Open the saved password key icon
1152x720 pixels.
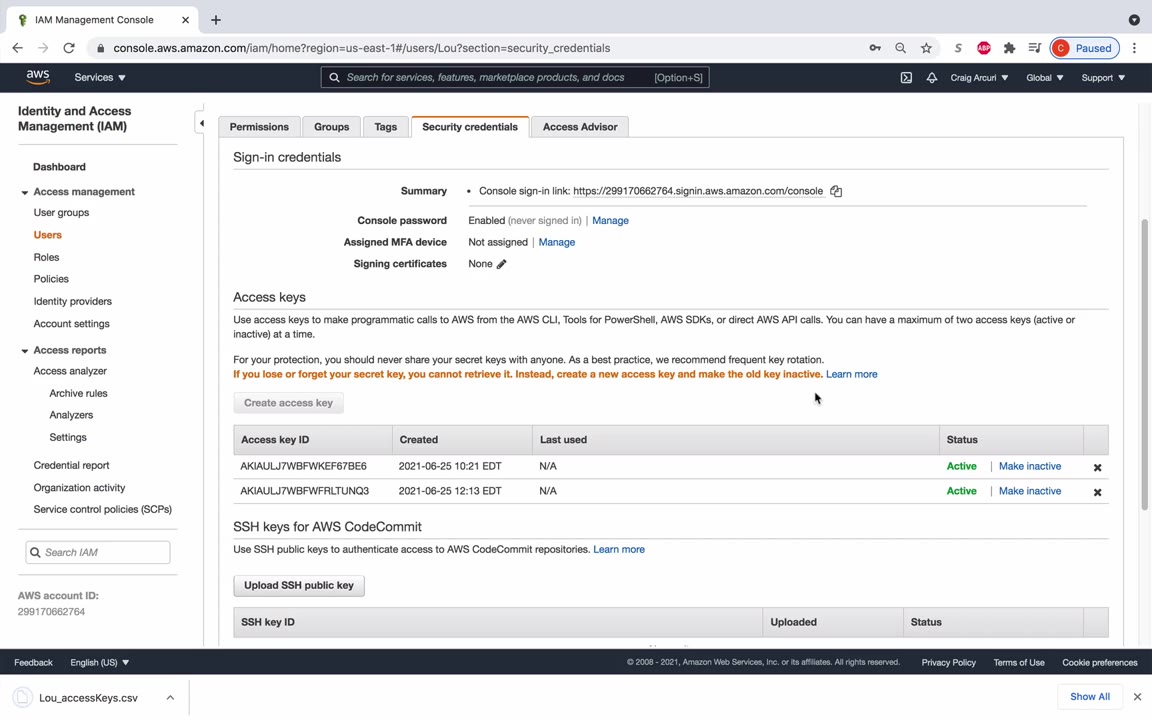874,48
